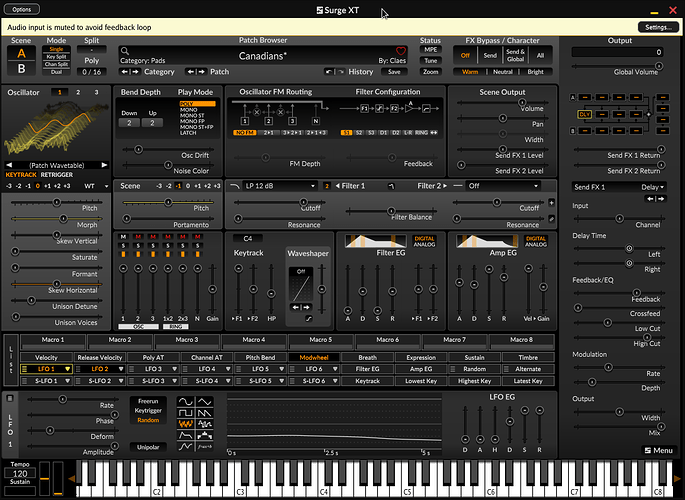This screenshot has width=685, height=500.
Task: Click the Modwheel modulation source
Action: click(x=314, y=357)
